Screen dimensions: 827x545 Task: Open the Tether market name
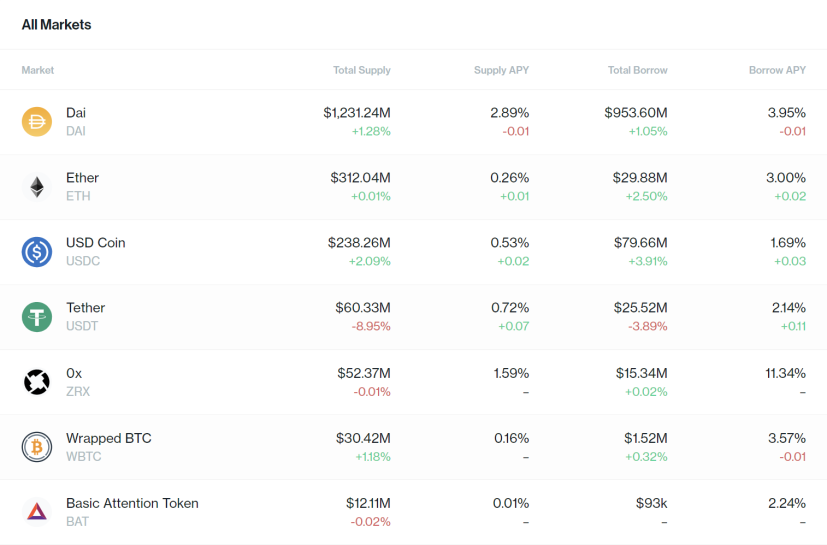pyautogui.click(x=85, y=308)
